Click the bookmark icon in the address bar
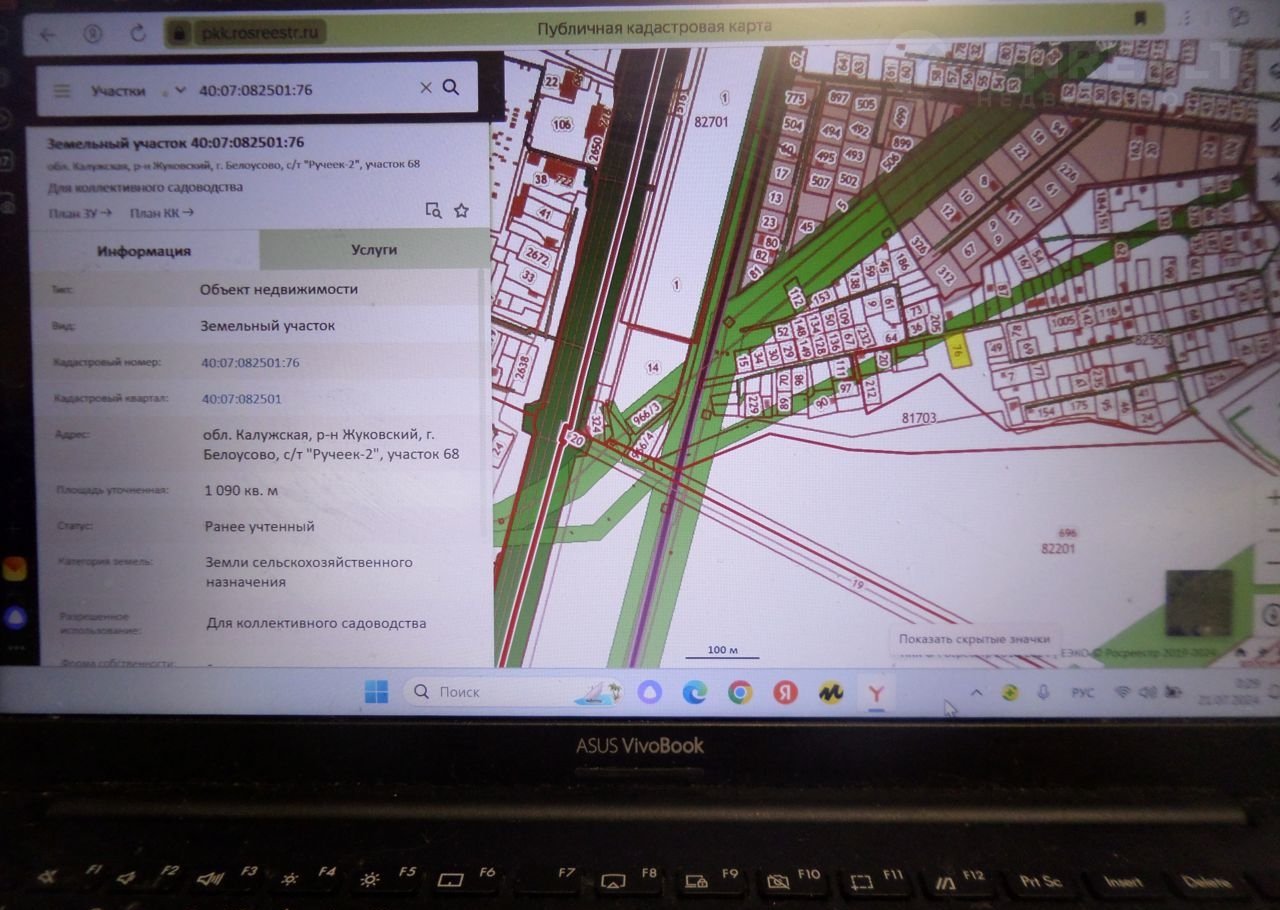The image size is (1280, 910). coord(1140,19)
